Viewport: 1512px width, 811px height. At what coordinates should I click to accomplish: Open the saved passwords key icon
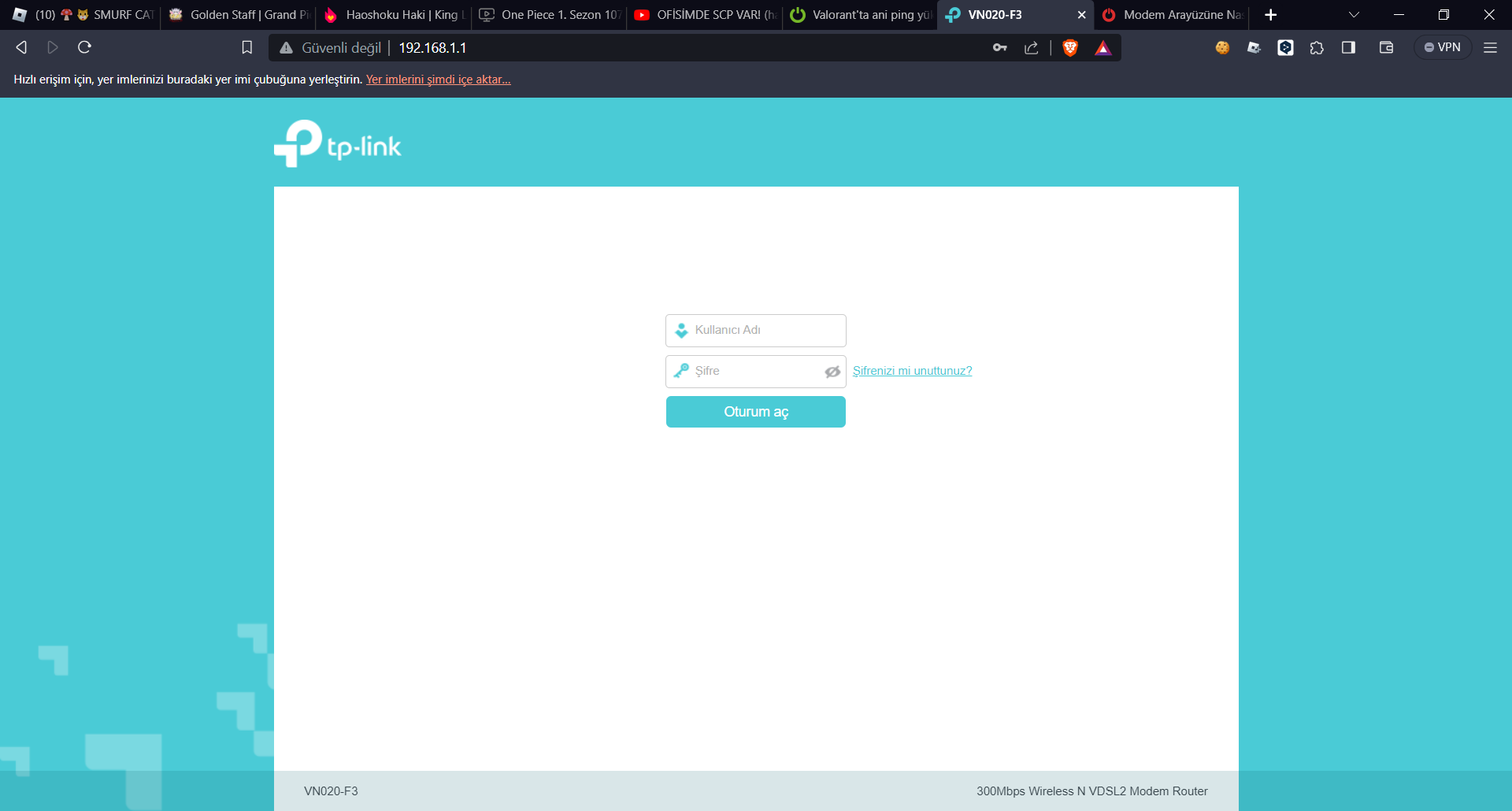click(x=1000, y=48)
